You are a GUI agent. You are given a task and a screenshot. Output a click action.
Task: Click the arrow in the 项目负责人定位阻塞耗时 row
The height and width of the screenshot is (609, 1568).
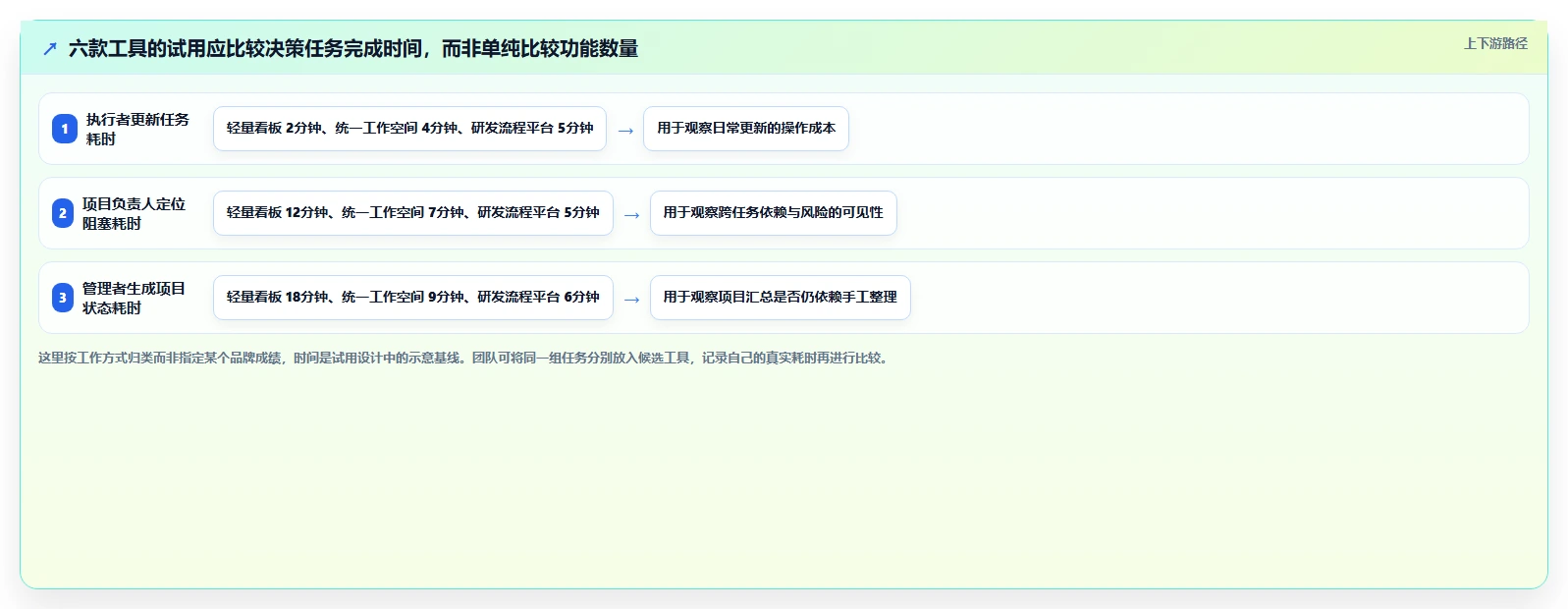pos(632,214)
